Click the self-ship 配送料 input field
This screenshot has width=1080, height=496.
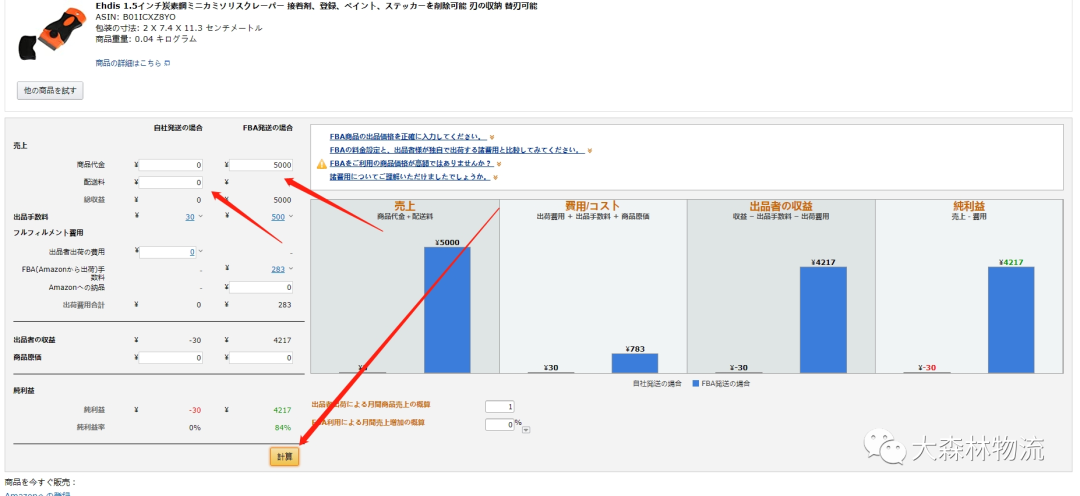click(171, 183)
